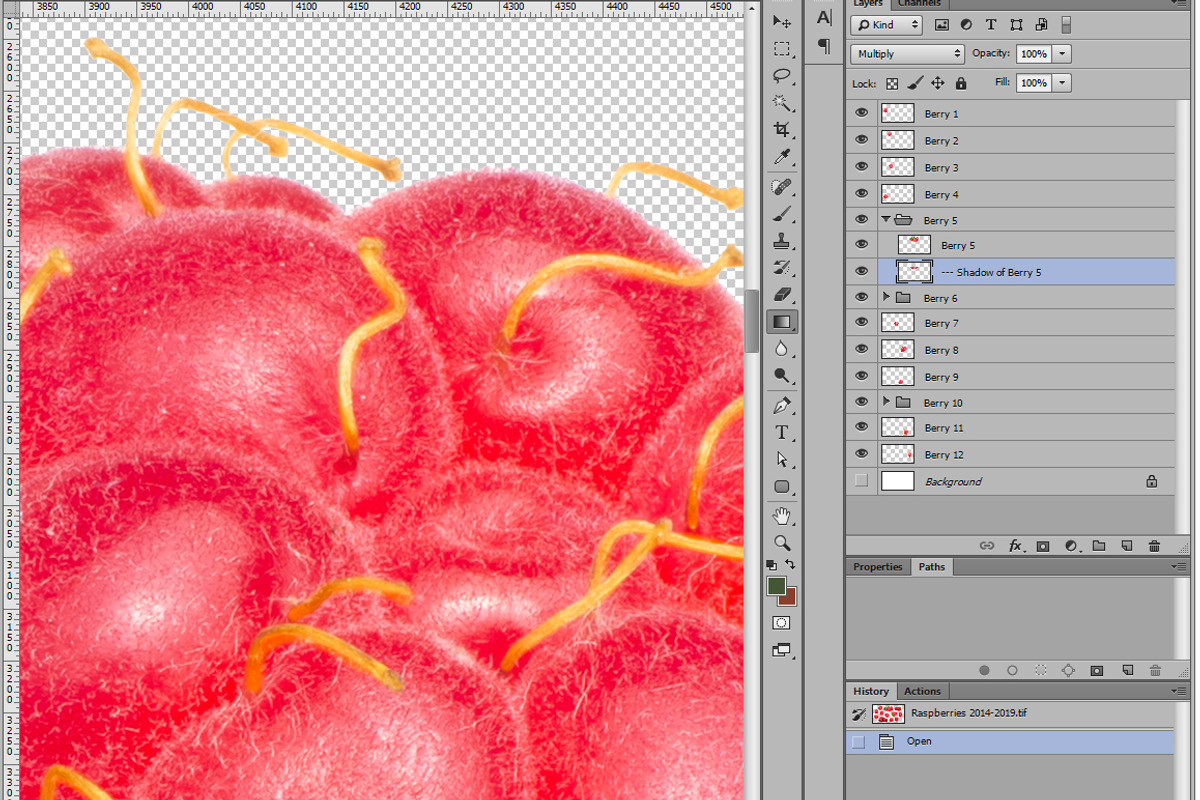Click Link layers icon

tap(987, 546)
